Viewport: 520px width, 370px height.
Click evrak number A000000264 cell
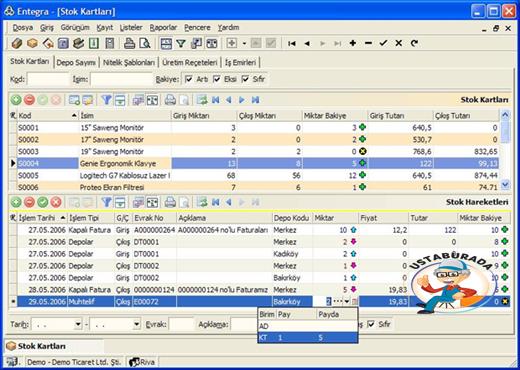point(154,230)
